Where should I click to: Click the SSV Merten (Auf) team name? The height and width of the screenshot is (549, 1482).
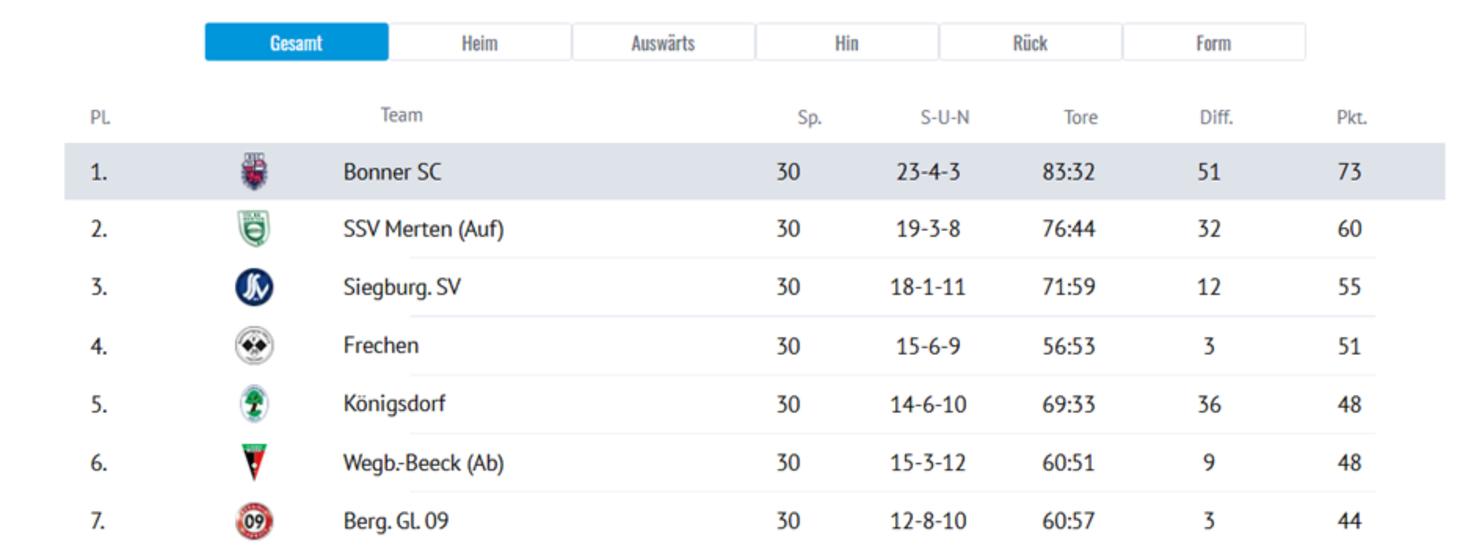click(423, 229)
